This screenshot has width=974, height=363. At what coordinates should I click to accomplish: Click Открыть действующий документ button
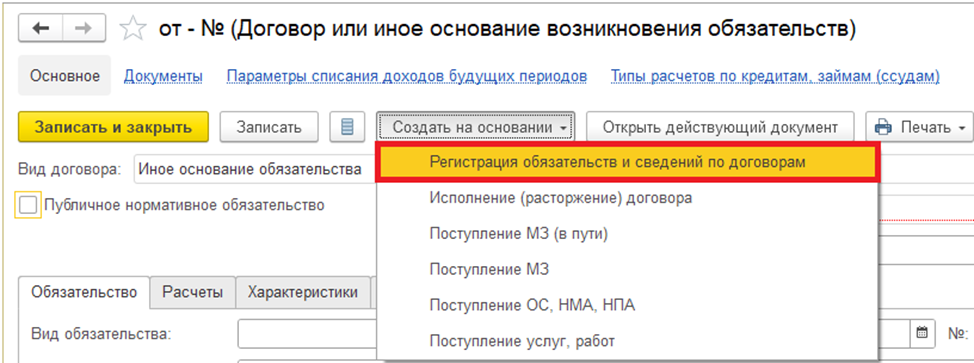[x=721, y=127]
